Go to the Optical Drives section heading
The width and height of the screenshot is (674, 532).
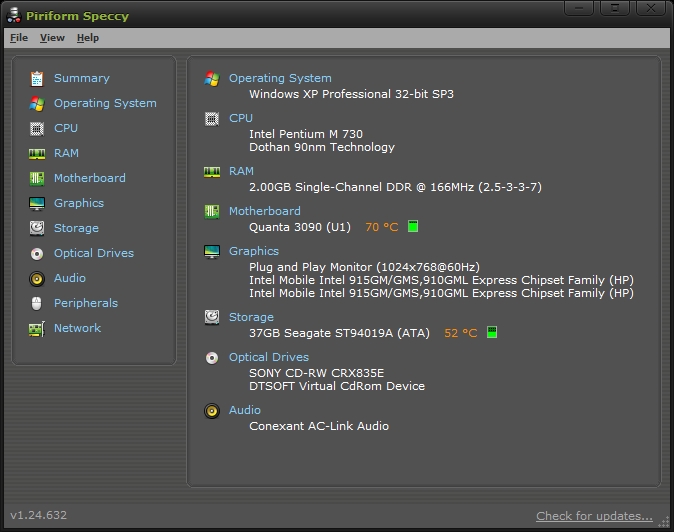(269, 357)
